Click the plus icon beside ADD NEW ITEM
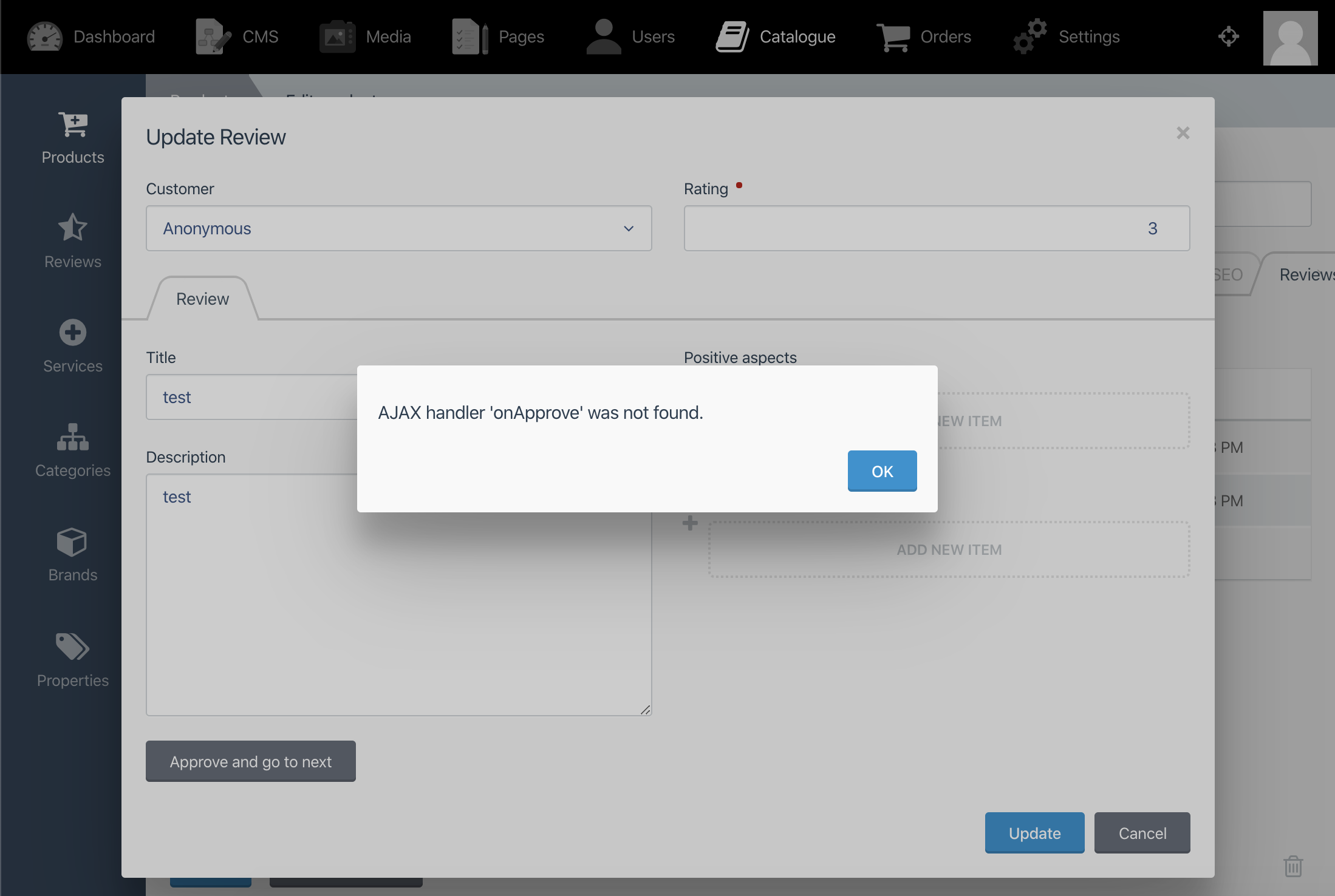The image size is (1335, 896). 690,523
